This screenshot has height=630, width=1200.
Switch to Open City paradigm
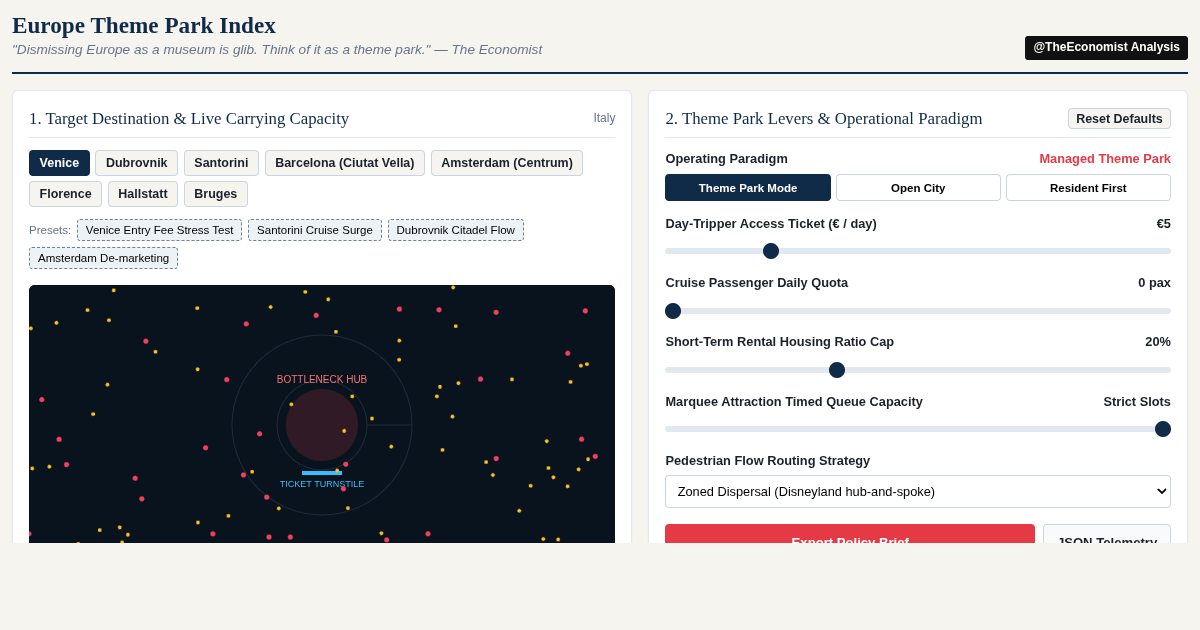(918, 188)
